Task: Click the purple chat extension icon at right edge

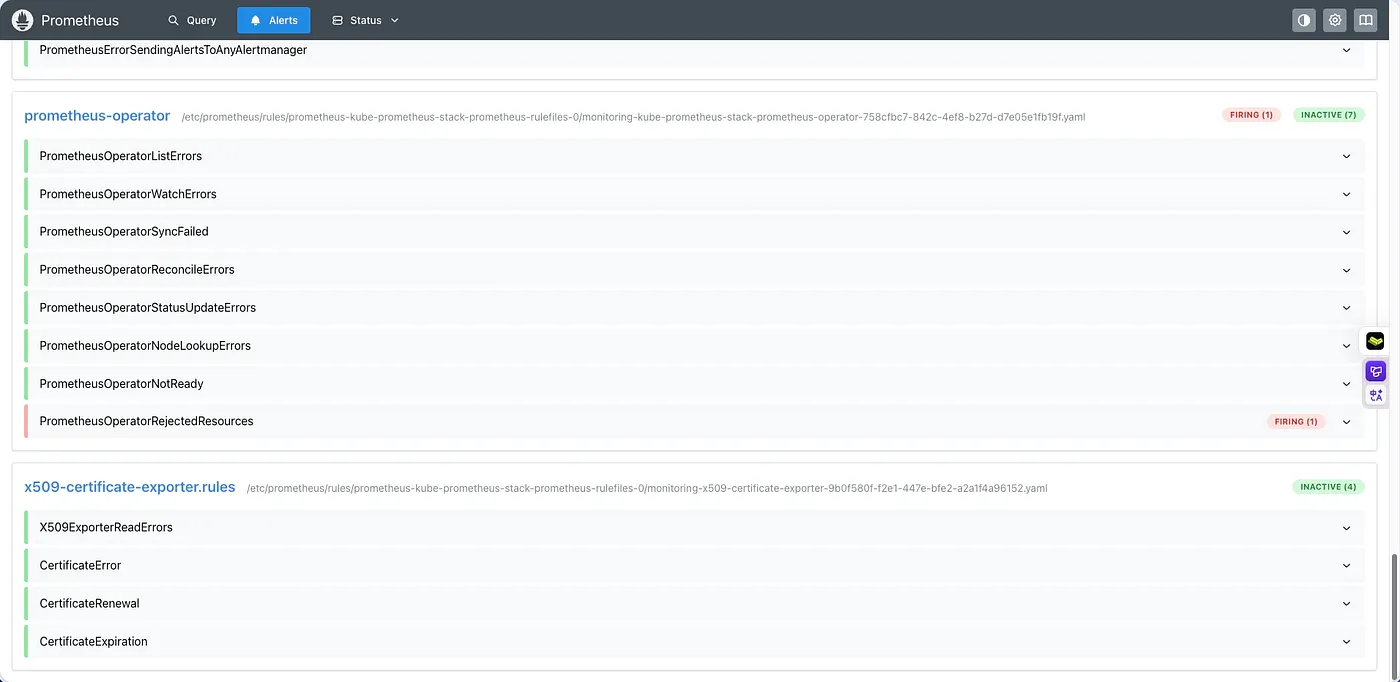Action: pyautogui.click(x=1375, y=371)
